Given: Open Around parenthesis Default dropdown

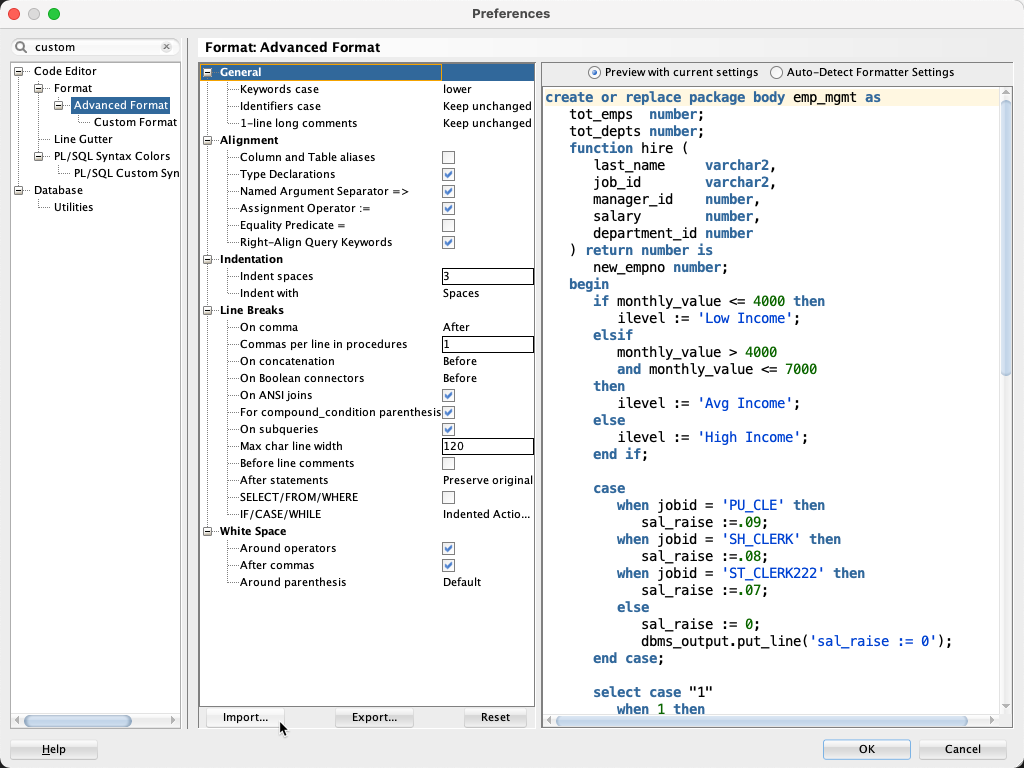Looking at the screenshot, I should (487, 582).
